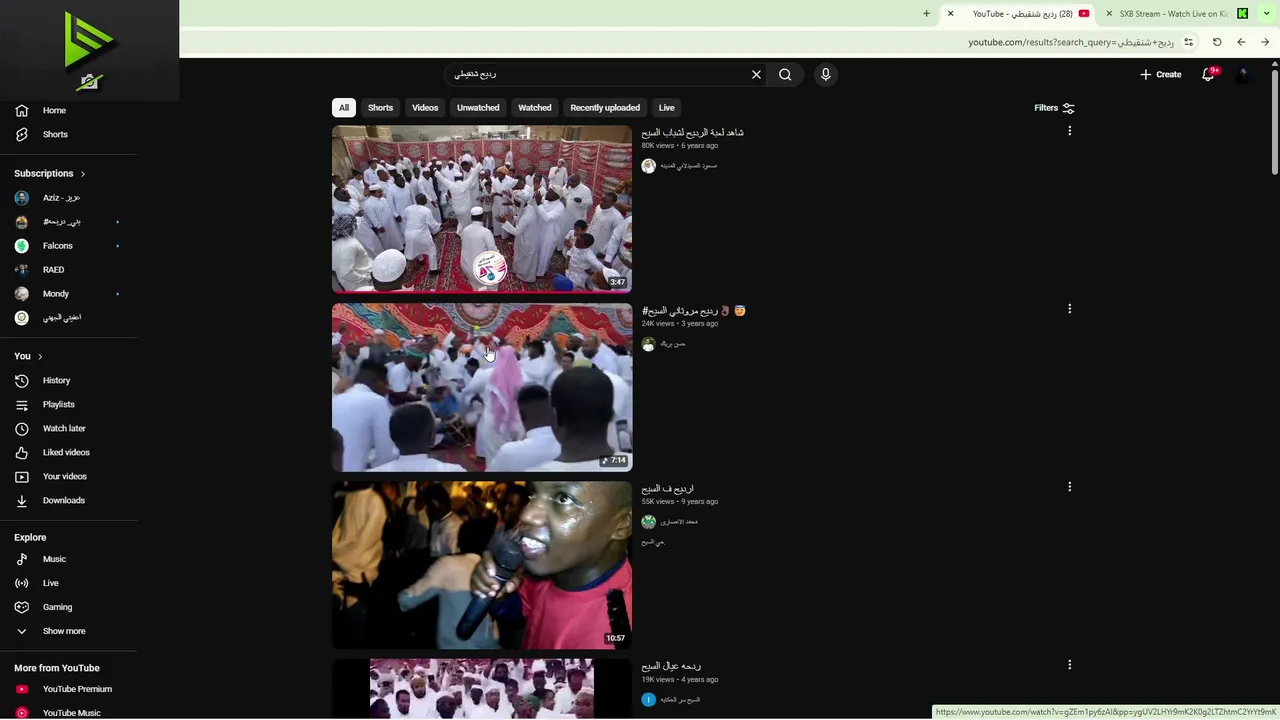Switch to the SXB Stream Kick tab
This screenshot has height=720, width=1280.
1176,14
